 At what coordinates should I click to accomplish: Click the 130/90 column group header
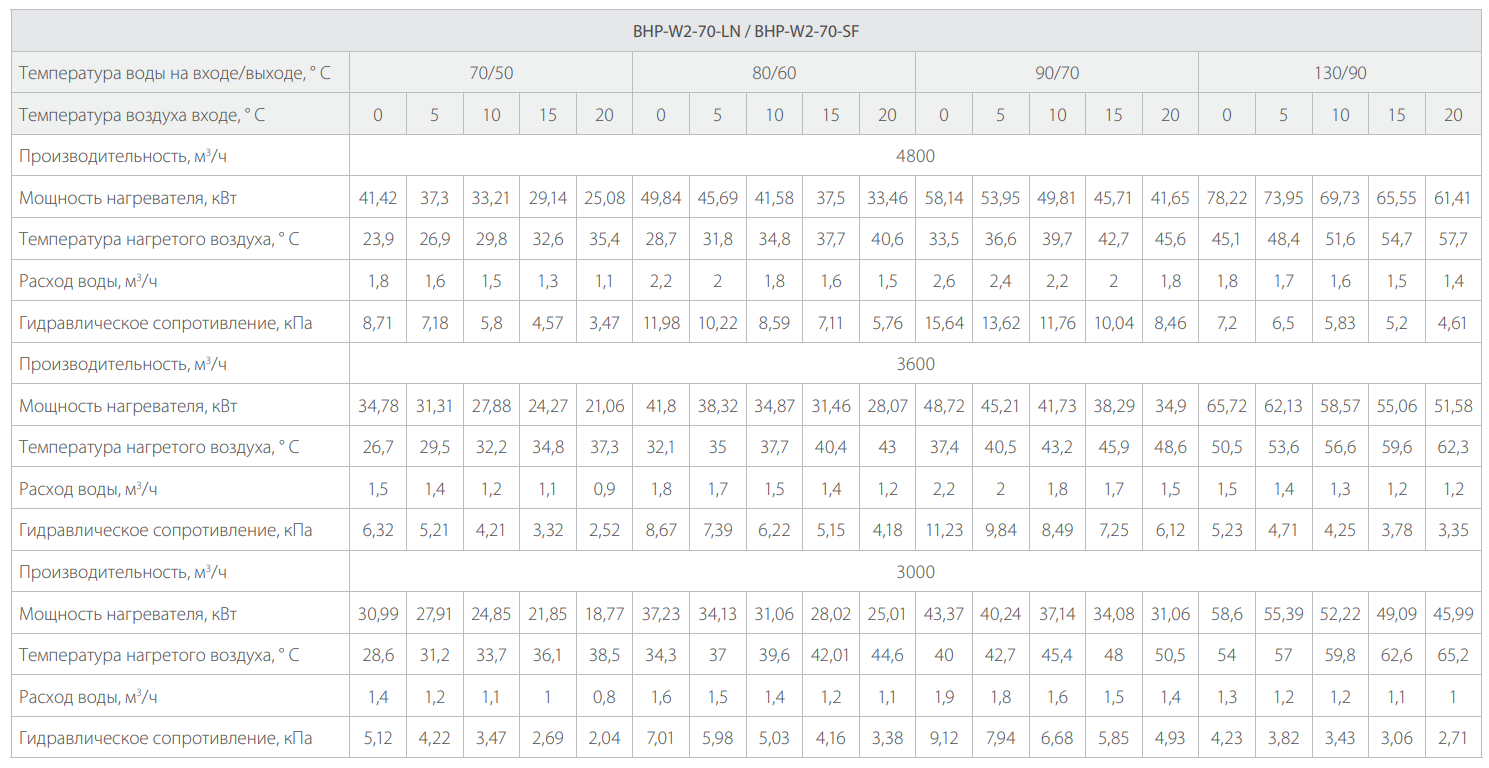coord(1340,73)
